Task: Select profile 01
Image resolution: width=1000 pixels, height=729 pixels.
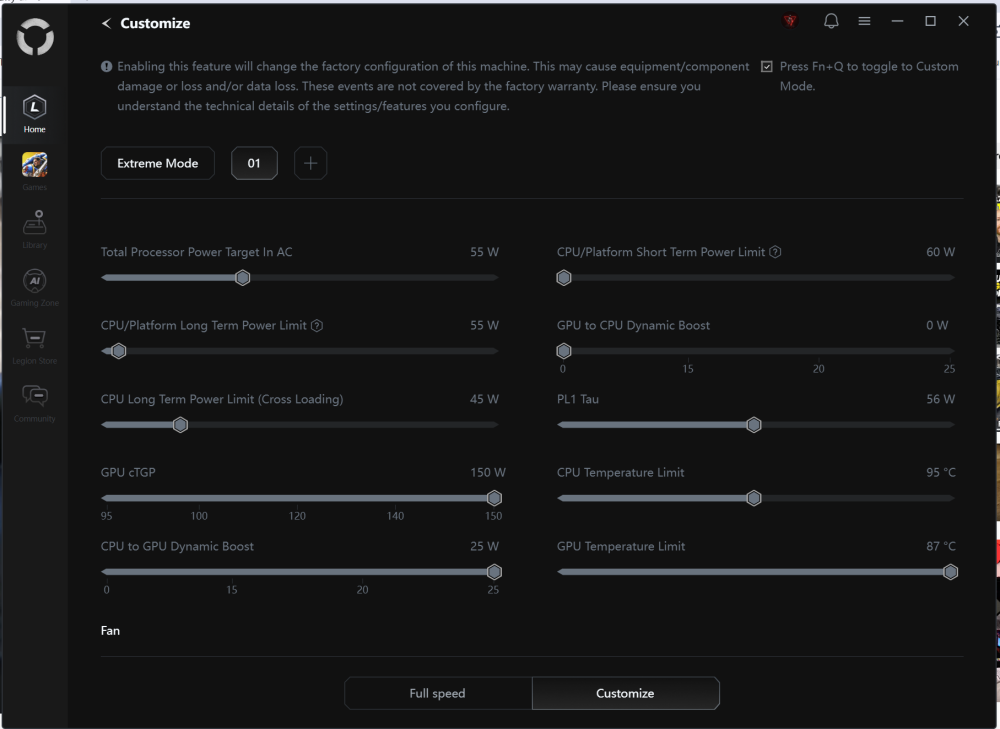Action: coord(254,163)
